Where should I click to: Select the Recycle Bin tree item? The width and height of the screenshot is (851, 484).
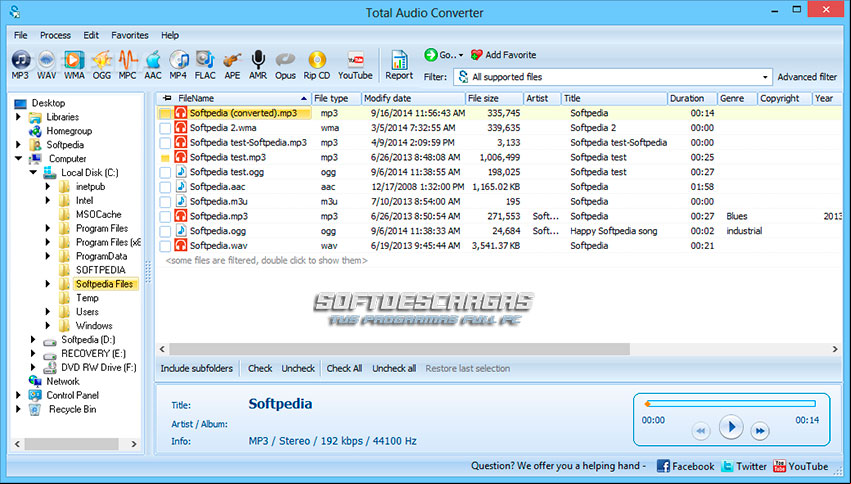72,409
